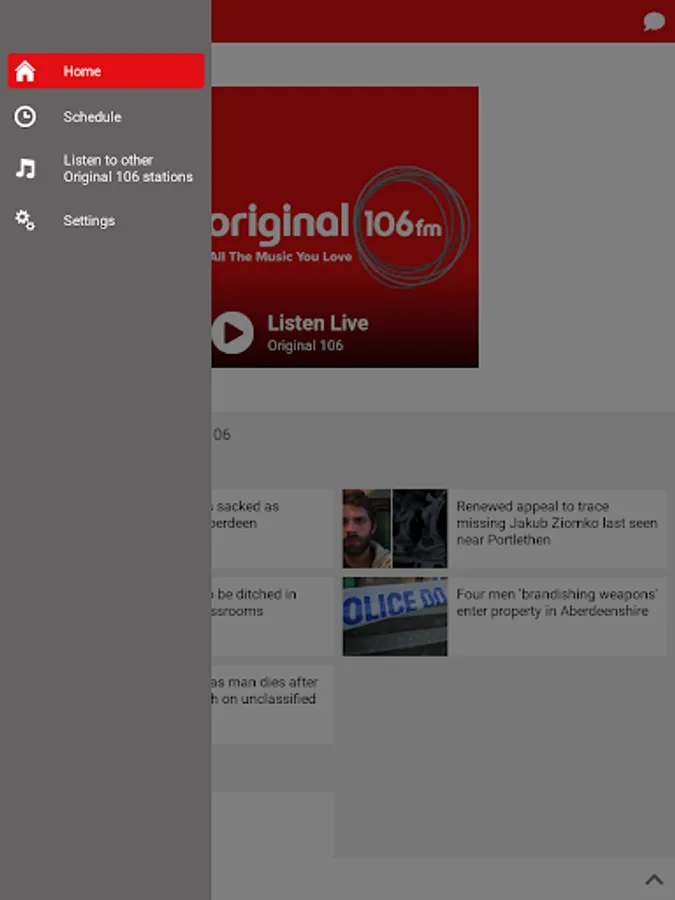Open the Settings menu entry

coord(106,220)
